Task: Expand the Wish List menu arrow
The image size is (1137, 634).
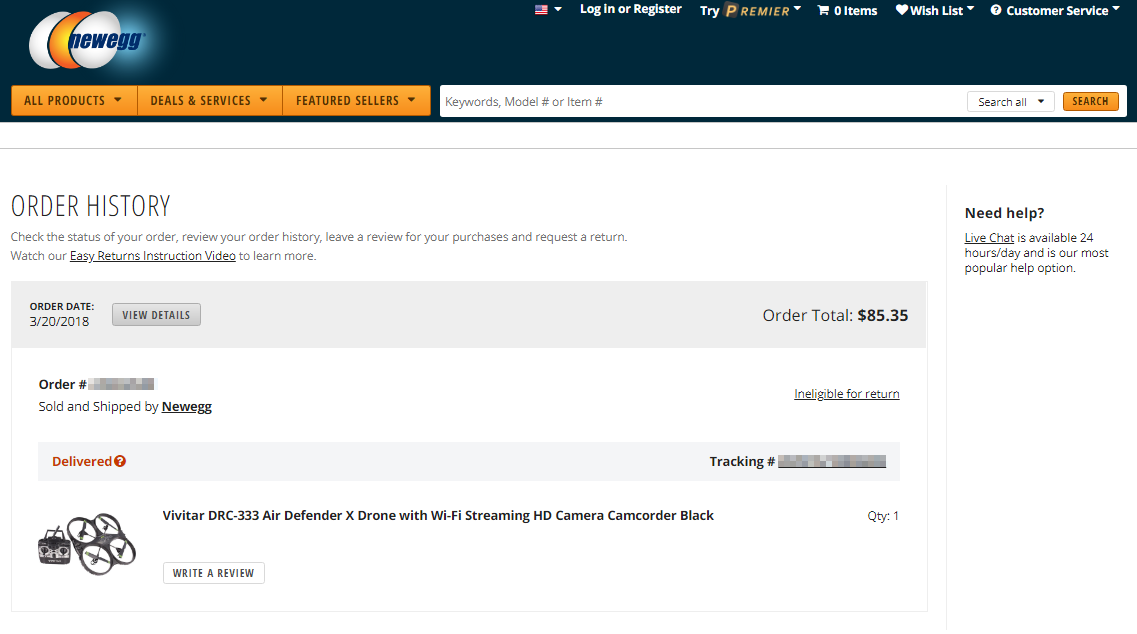Action: [970, 9]
